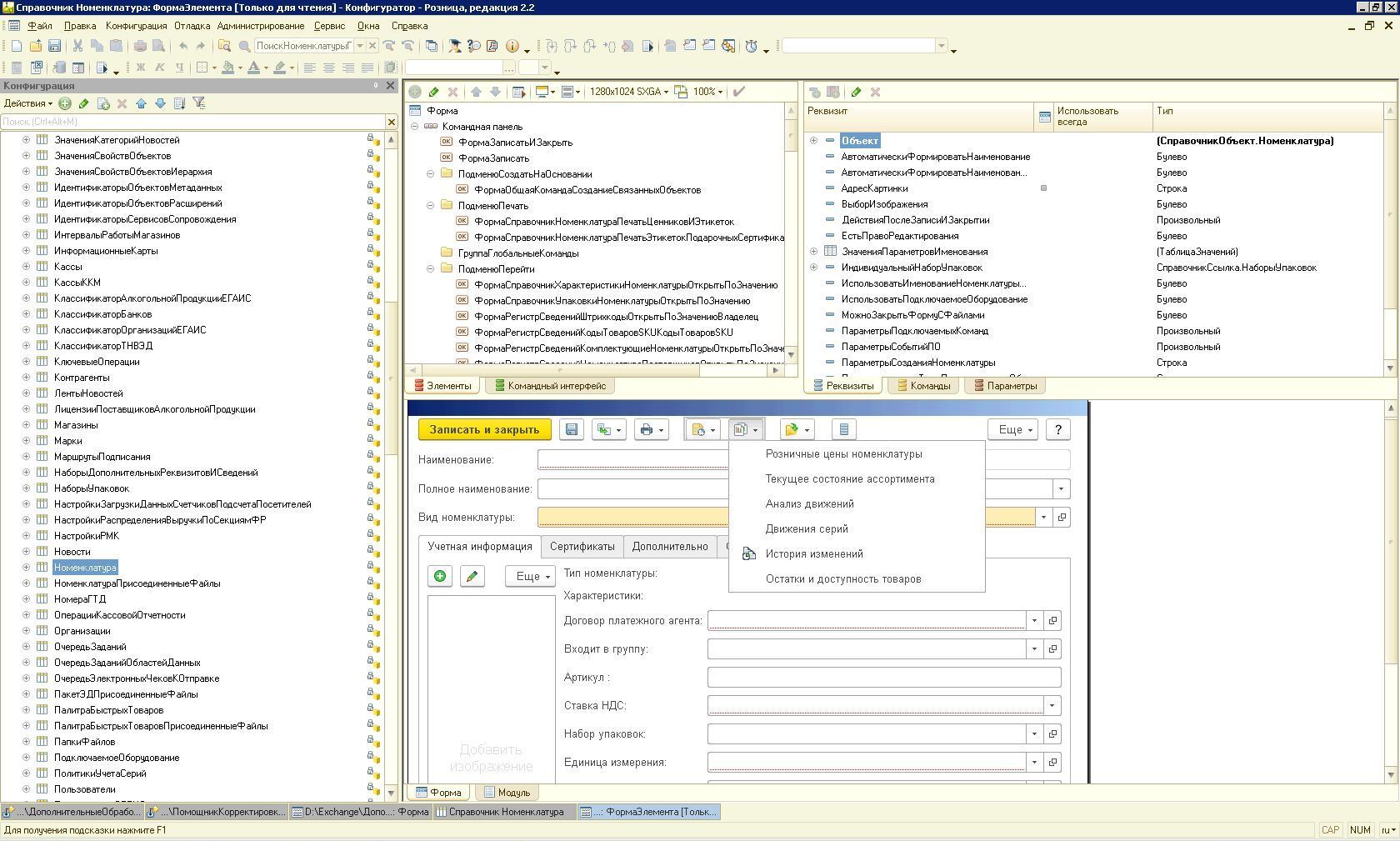Click the printer icon button in form preview
Viewport: 1400px width, 841px height.
[x=651, y=429]
